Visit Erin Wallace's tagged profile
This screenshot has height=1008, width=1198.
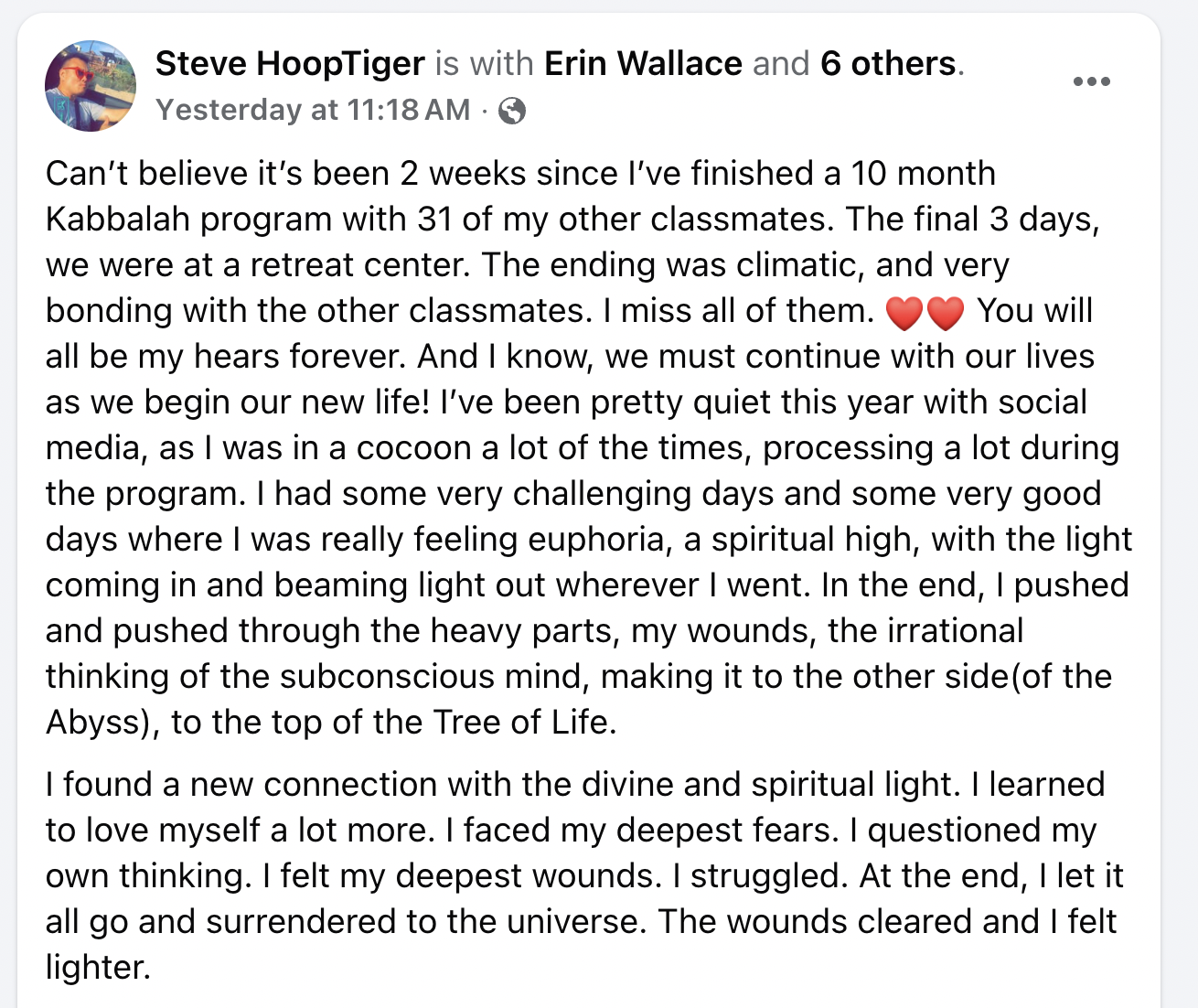(643, 63)
